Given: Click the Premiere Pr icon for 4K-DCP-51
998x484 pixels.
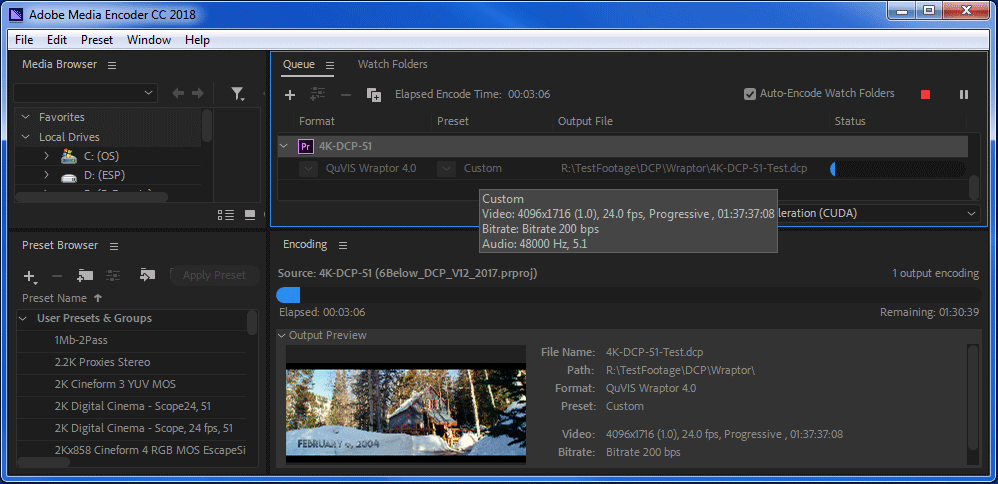Looking at the screenshot, I should pyautogui.click(x=306, y=146).
